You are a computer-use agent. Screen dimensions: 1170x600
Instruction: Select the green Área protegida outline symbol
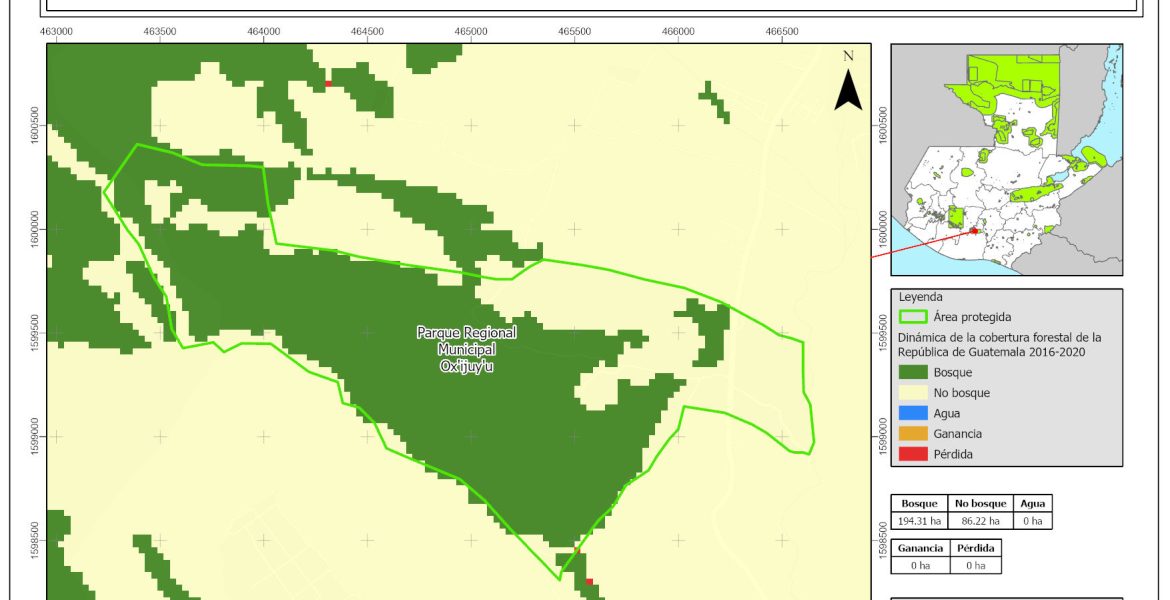pyautogui.click(x=913, y=317)
